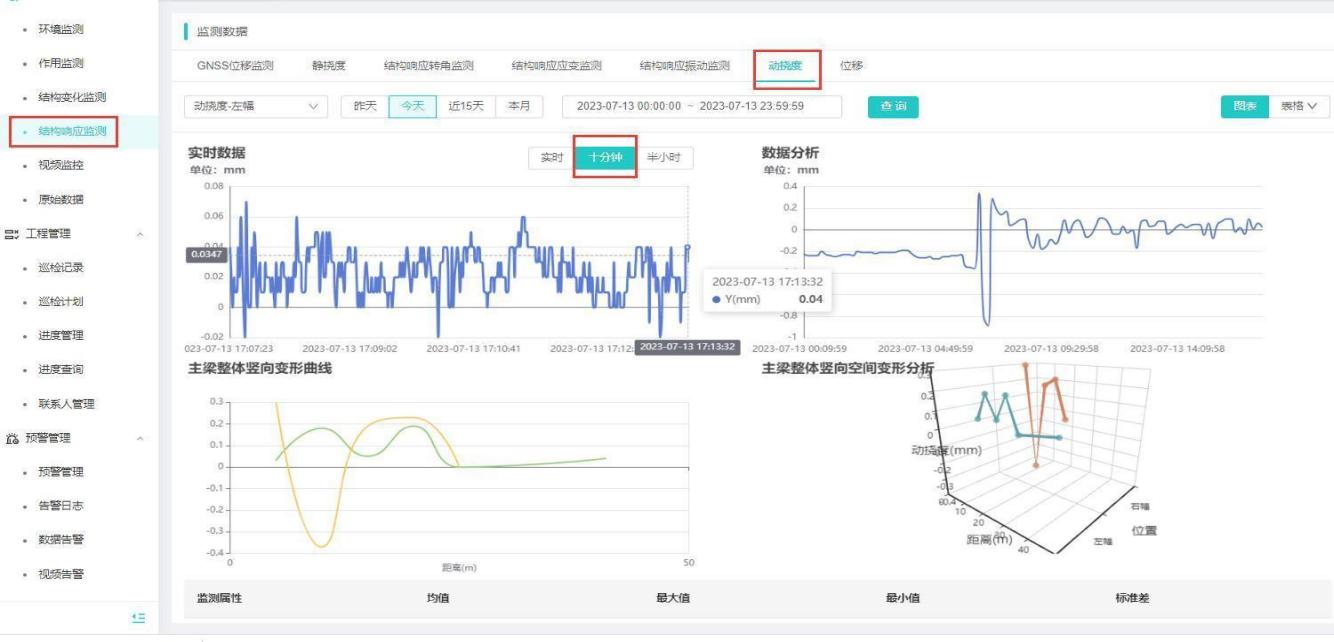Switch the time interval to 实时
The height and width of the screenshot is (642, 1334).
[551, 158]
